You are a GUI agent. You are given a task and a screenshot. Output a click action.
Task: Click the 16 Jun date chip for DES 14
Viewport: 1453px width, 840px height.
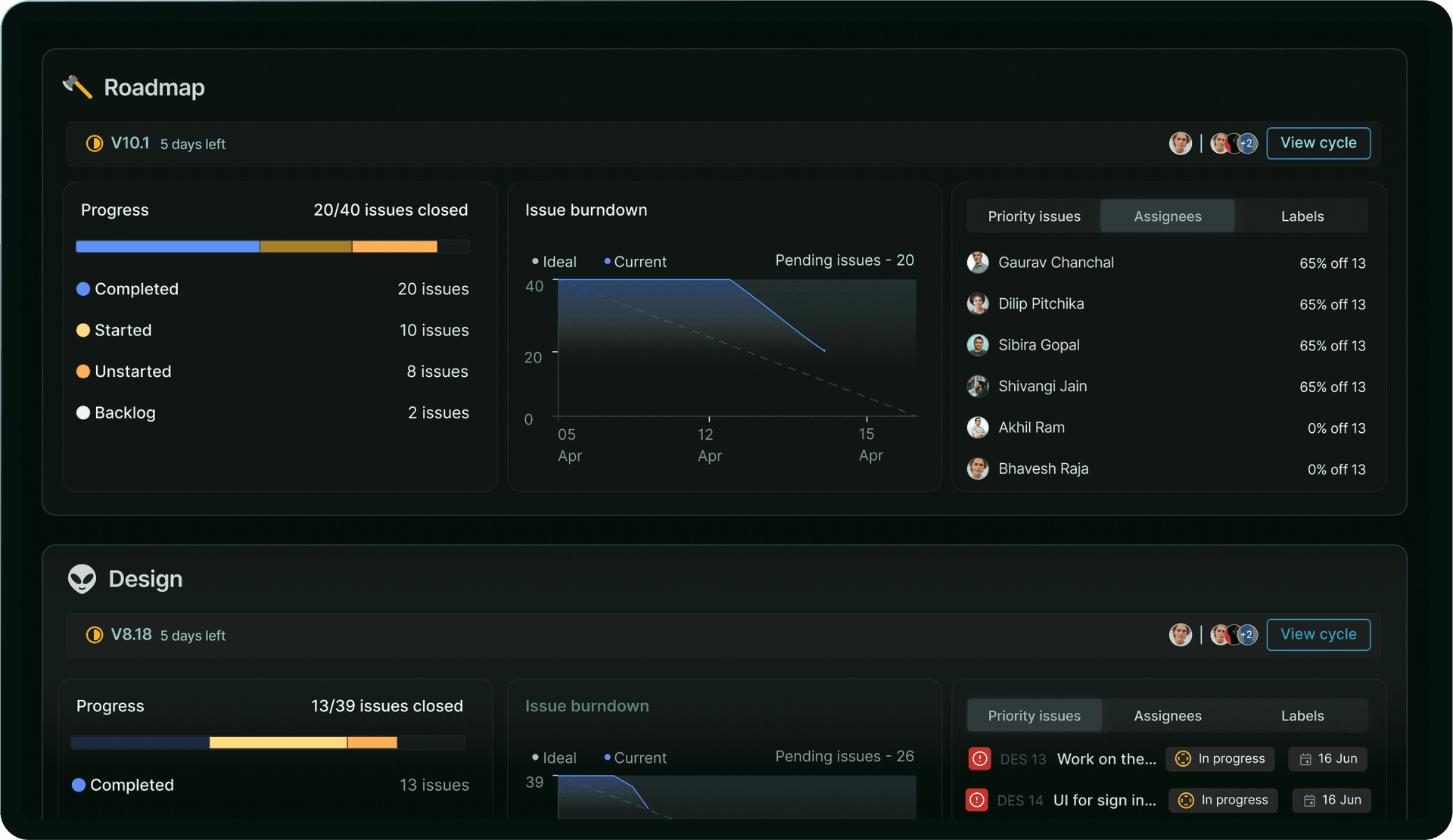[x=1332, y=801]
